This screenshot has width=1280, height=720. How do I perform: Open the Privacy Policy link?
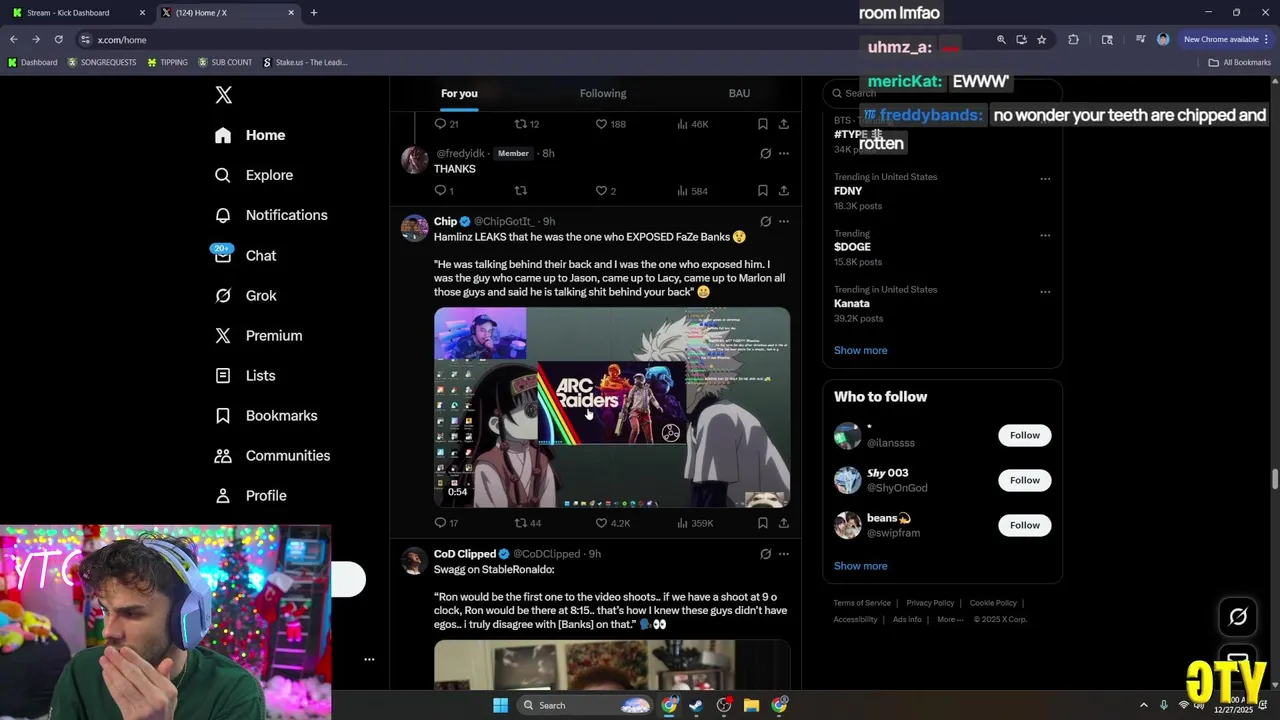tap(930, 603)
